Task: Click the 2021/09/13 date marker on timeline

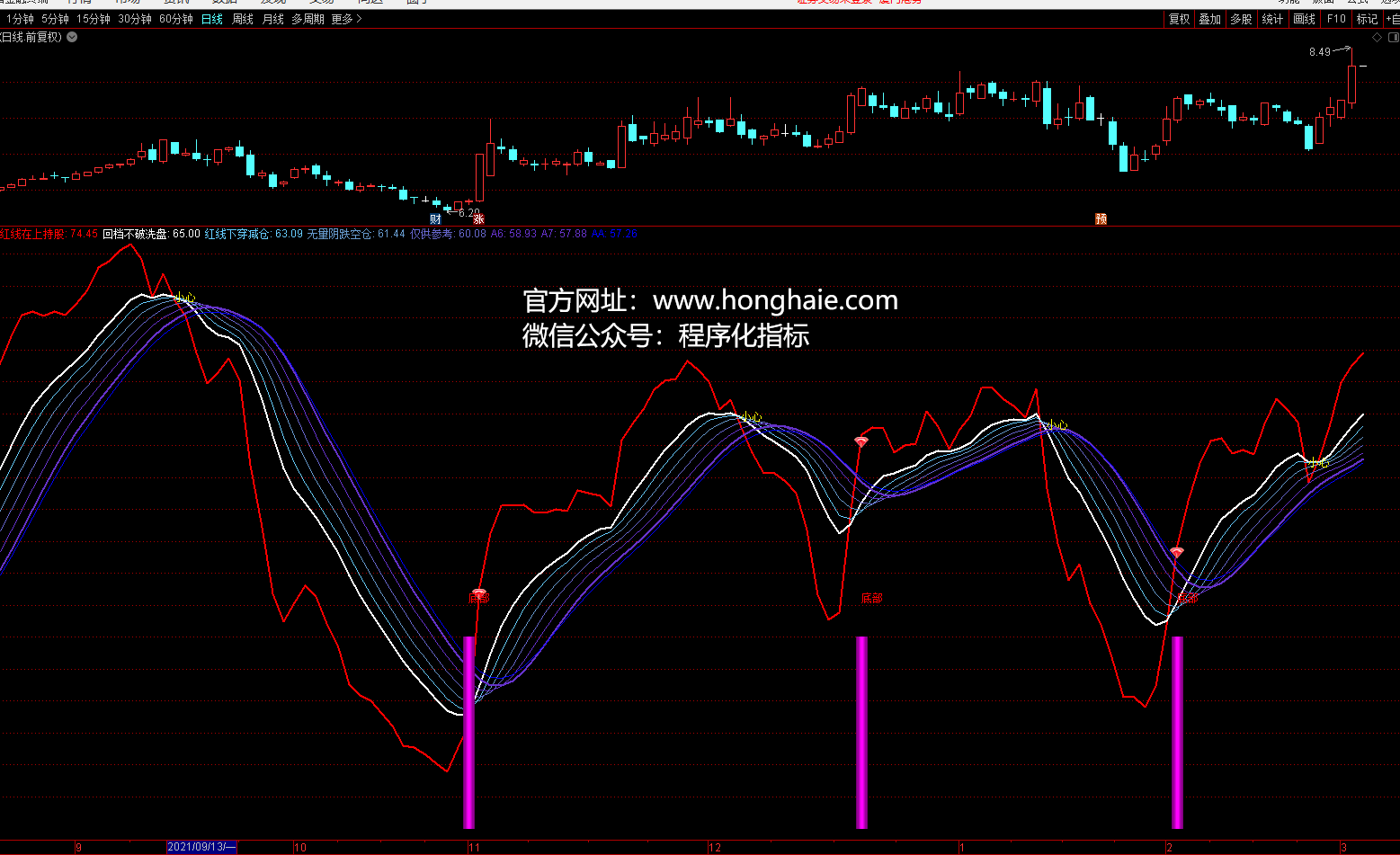Action: (201, 847)
